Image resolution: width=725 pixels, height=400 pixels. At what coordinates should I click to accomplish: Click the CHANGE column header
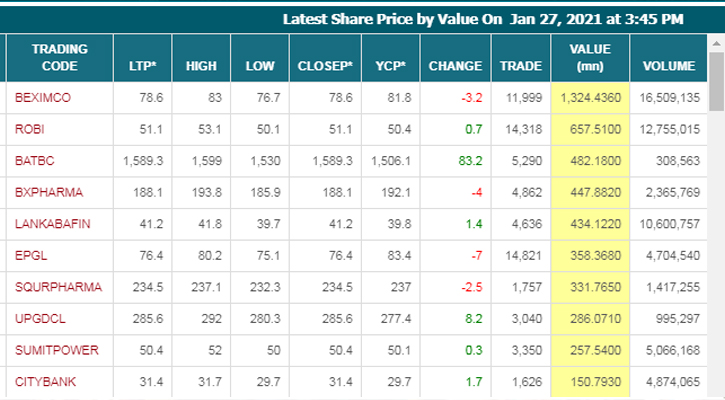(455, 66)
